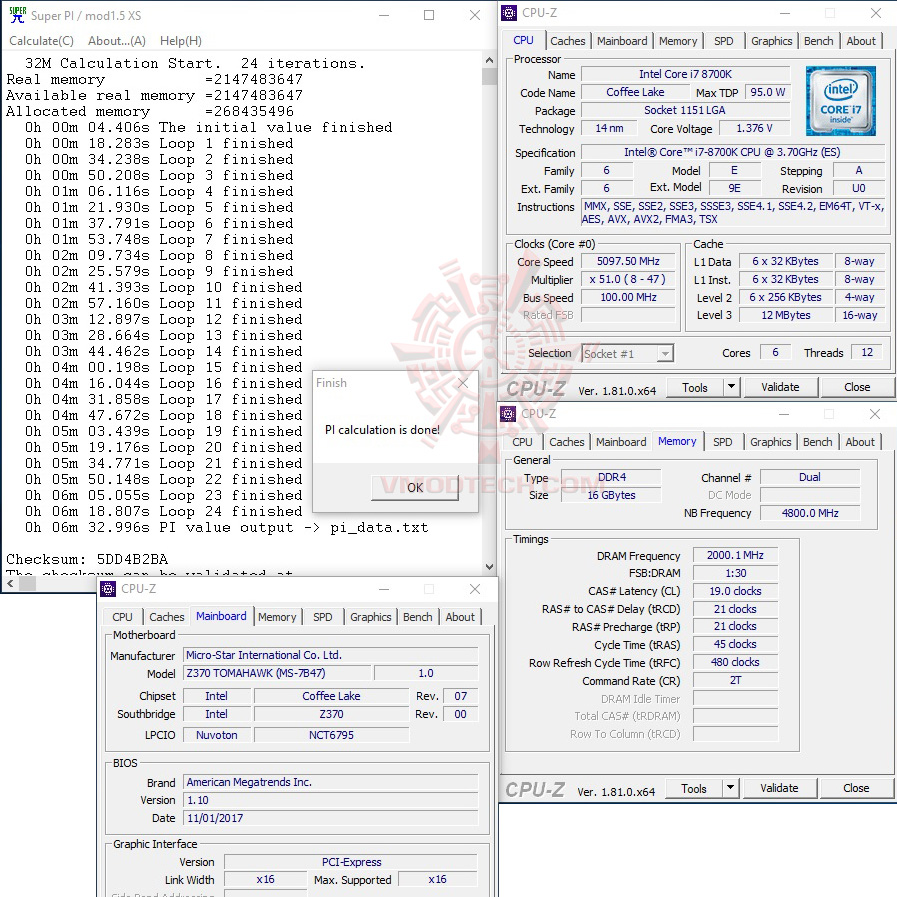Image resolution: width=897 pixels, height=897 pixels.
Task: Click Validate in top CPU-Z window
Action: (x=780, y=388)
